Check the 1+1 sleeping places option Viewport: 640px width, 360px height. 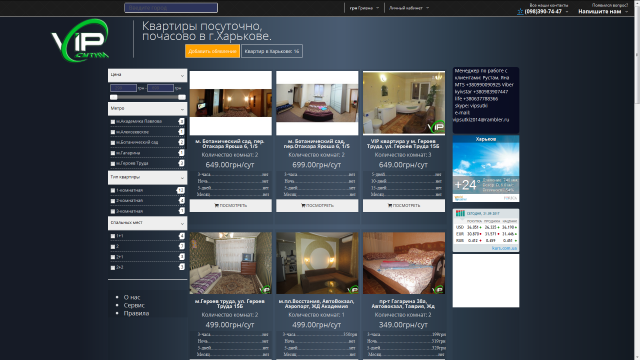[x=113, y=236]
